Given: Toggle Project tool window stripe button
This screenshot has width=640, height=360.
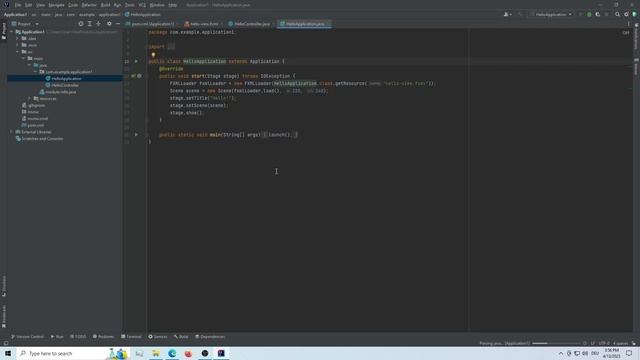Looking at the screenshot, I should 4,31.
